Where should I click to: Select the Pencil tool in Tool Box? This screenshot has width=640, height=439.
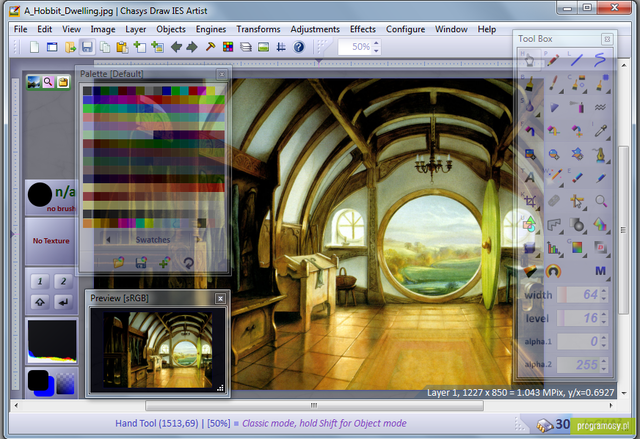tap(553, 61)
